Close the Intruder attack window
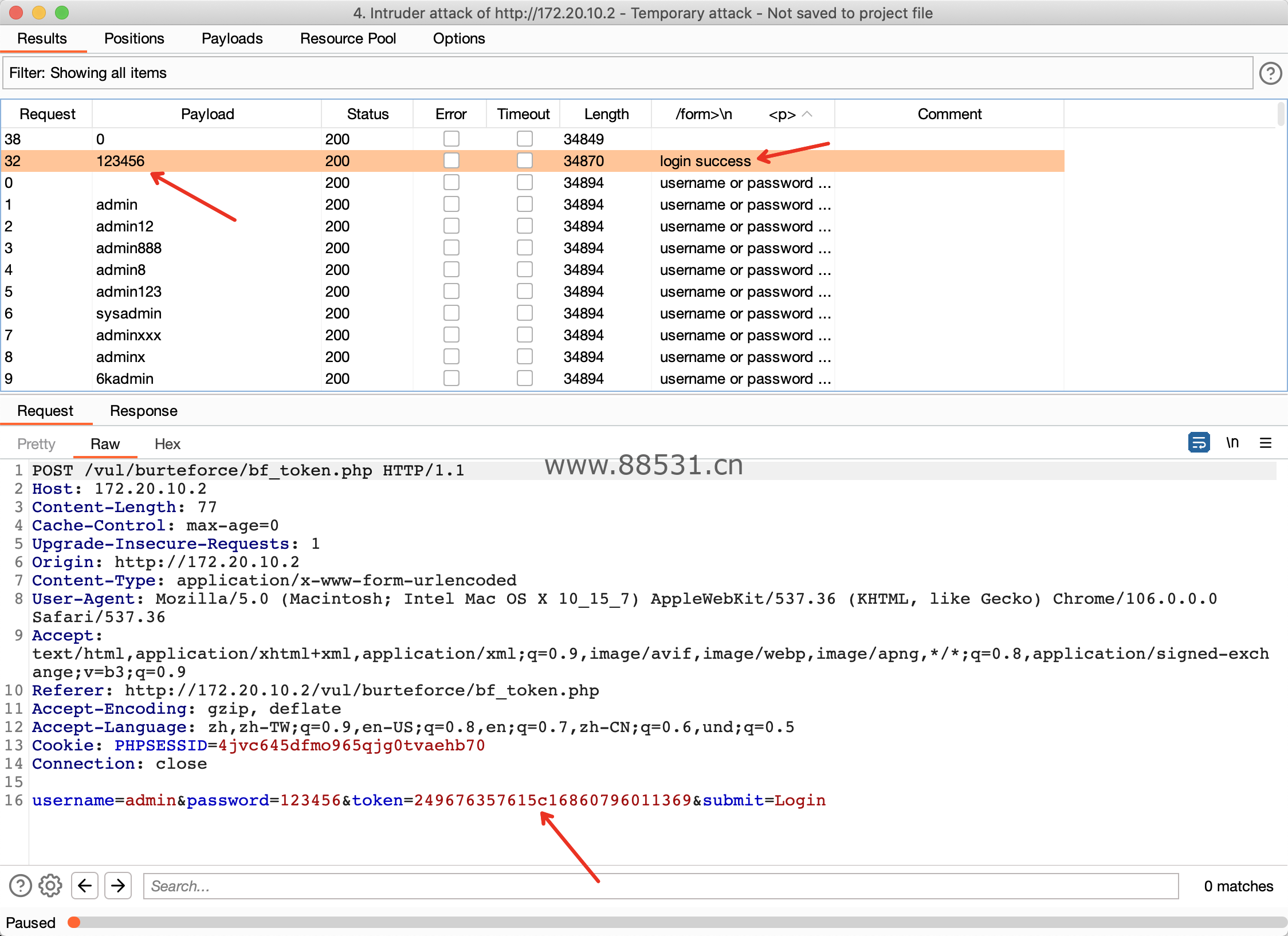The width and height of the screenshot is (1288, 936). pyautogui.click(x=16, y=12)
